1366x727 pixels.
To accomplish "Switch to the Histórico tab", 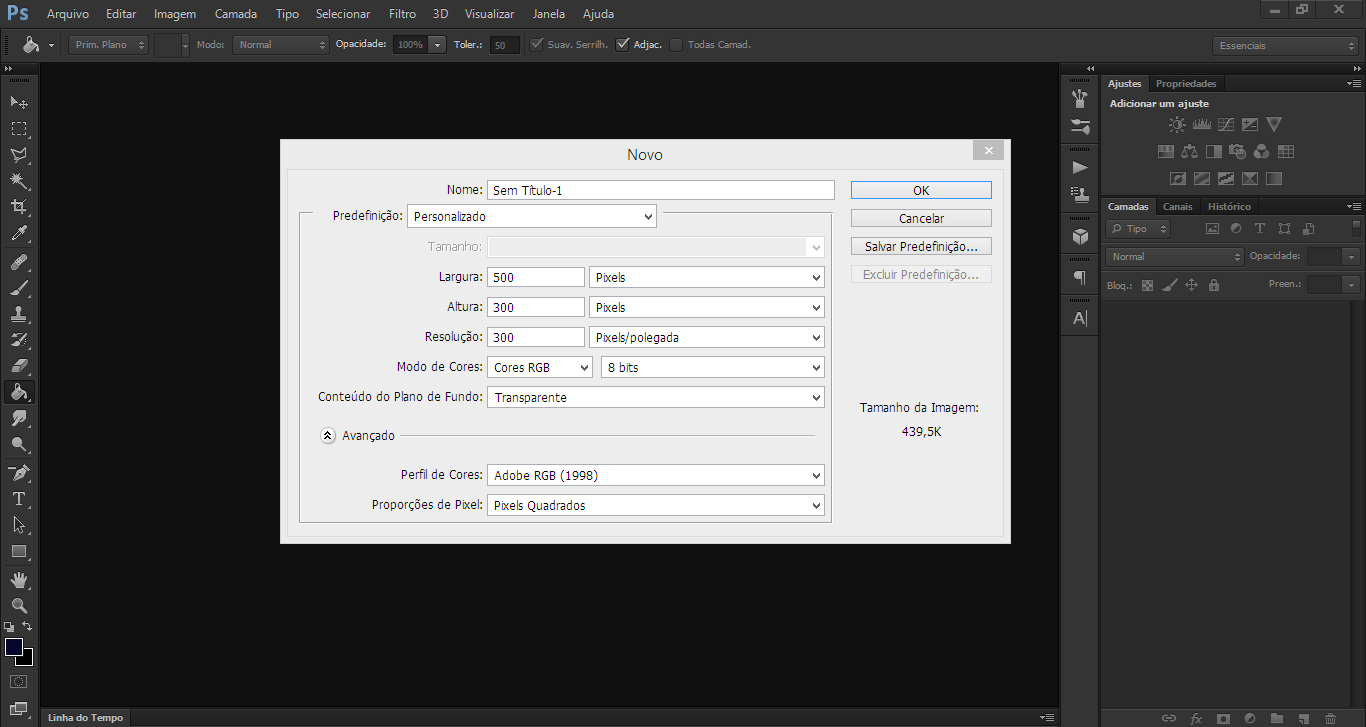I will (x=1229, y=207).
